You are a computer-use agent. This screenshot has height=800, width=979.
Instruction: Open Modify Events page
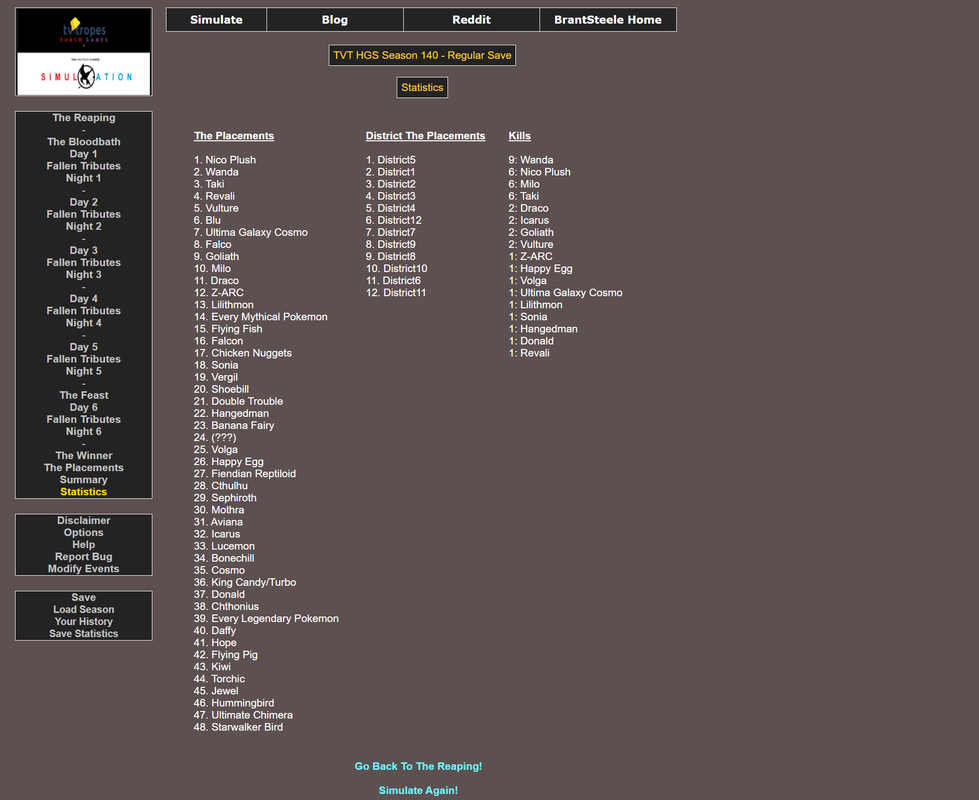coord(84,568)
